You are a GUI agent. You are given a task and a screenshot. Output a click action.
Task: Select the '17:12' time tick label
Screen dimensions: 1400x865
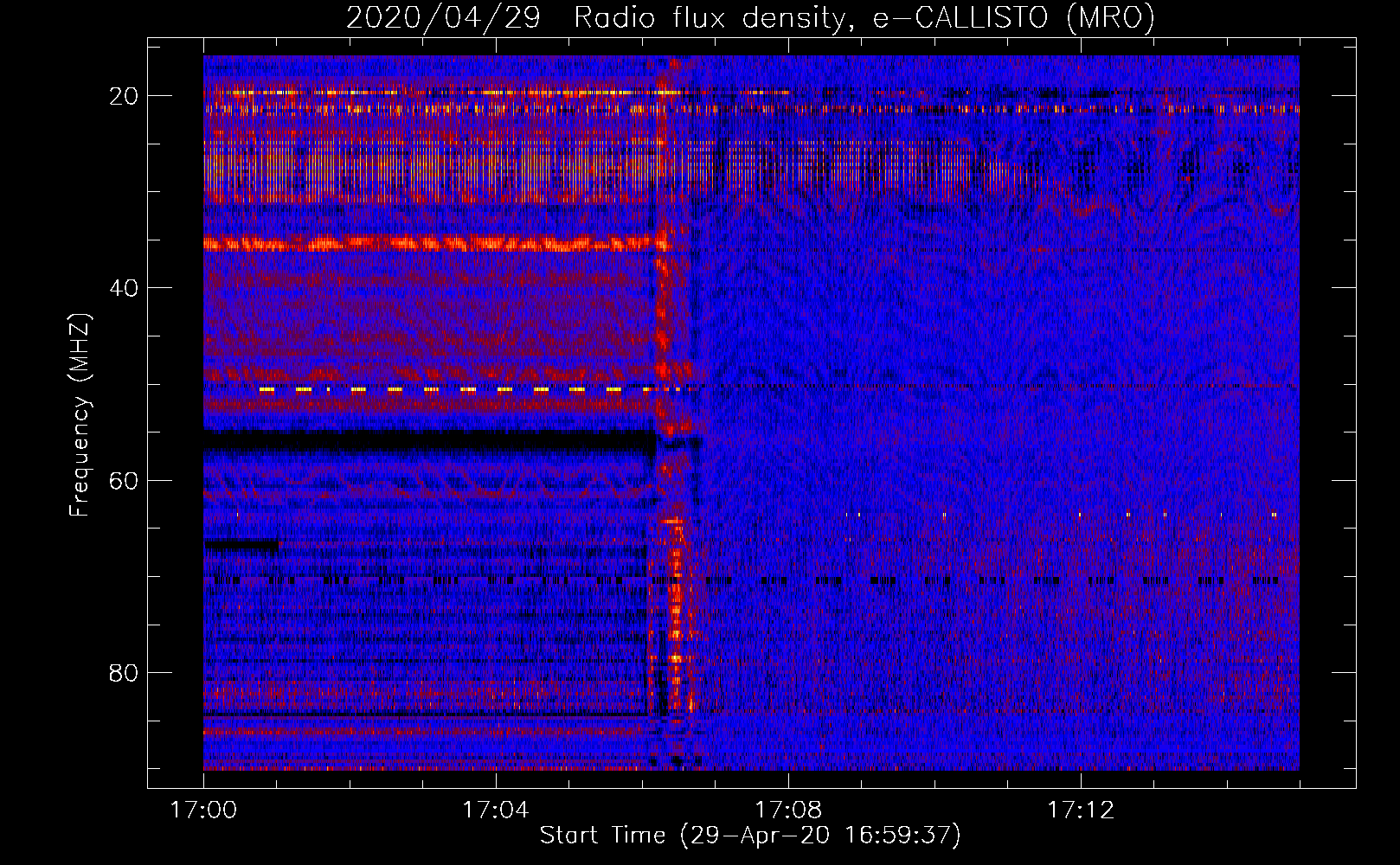pyautogui.click(x=1081, y=811)
